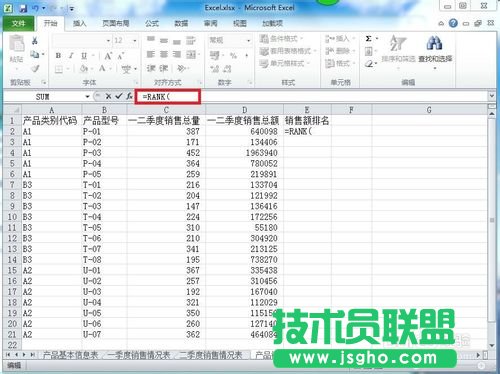500x374 pixels.
Task: Open Customize Quick Access Toolbar dropdown
Action: coord(72,9)
